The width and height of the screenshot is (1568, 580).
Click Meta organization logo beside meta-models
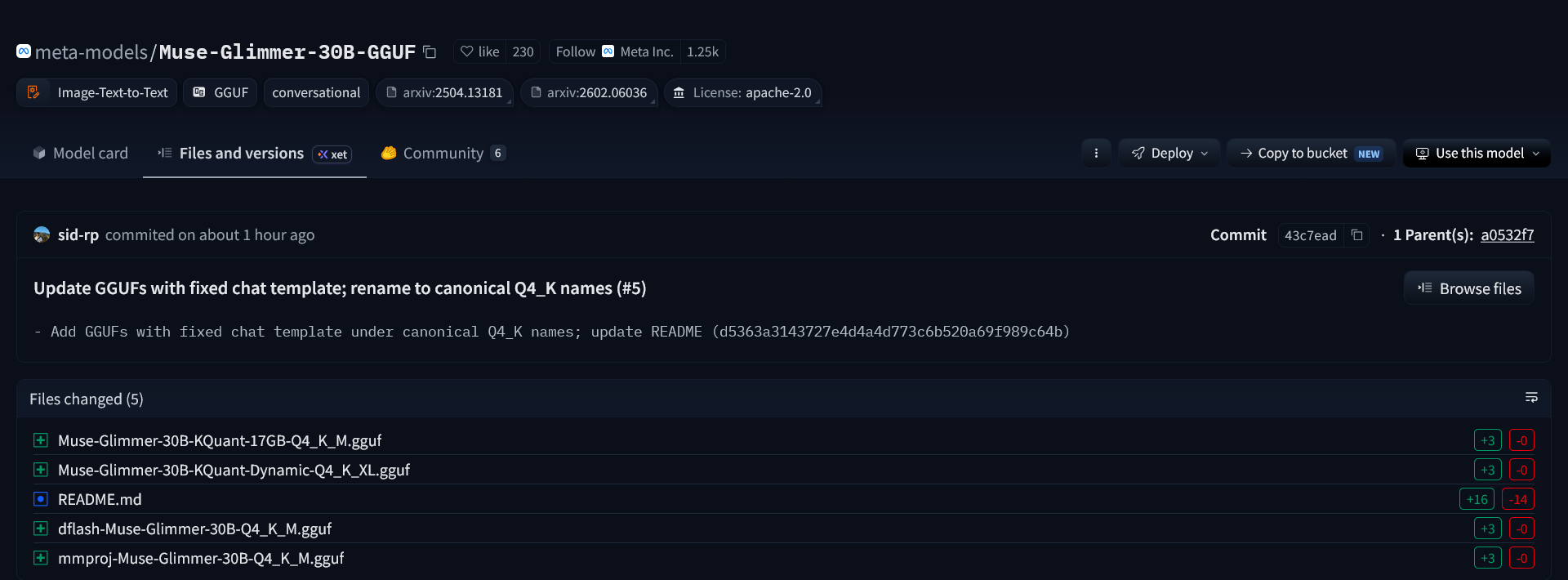pyautogui.click(x=24, y=51)
